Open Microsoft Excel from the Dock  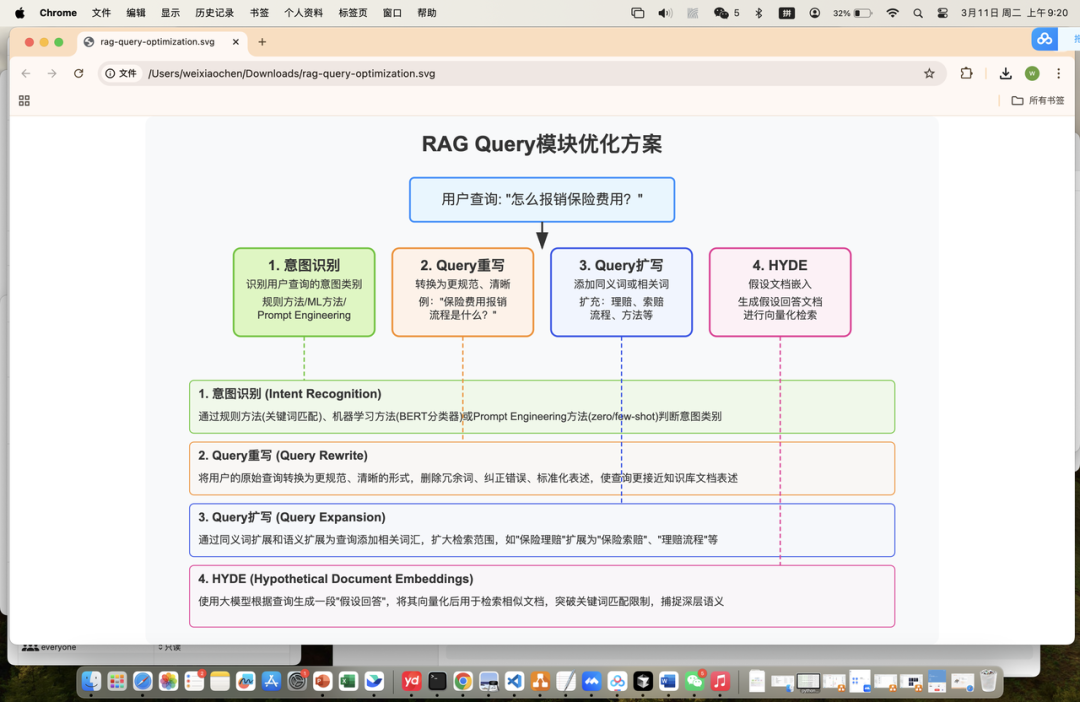tap(347, 681)
